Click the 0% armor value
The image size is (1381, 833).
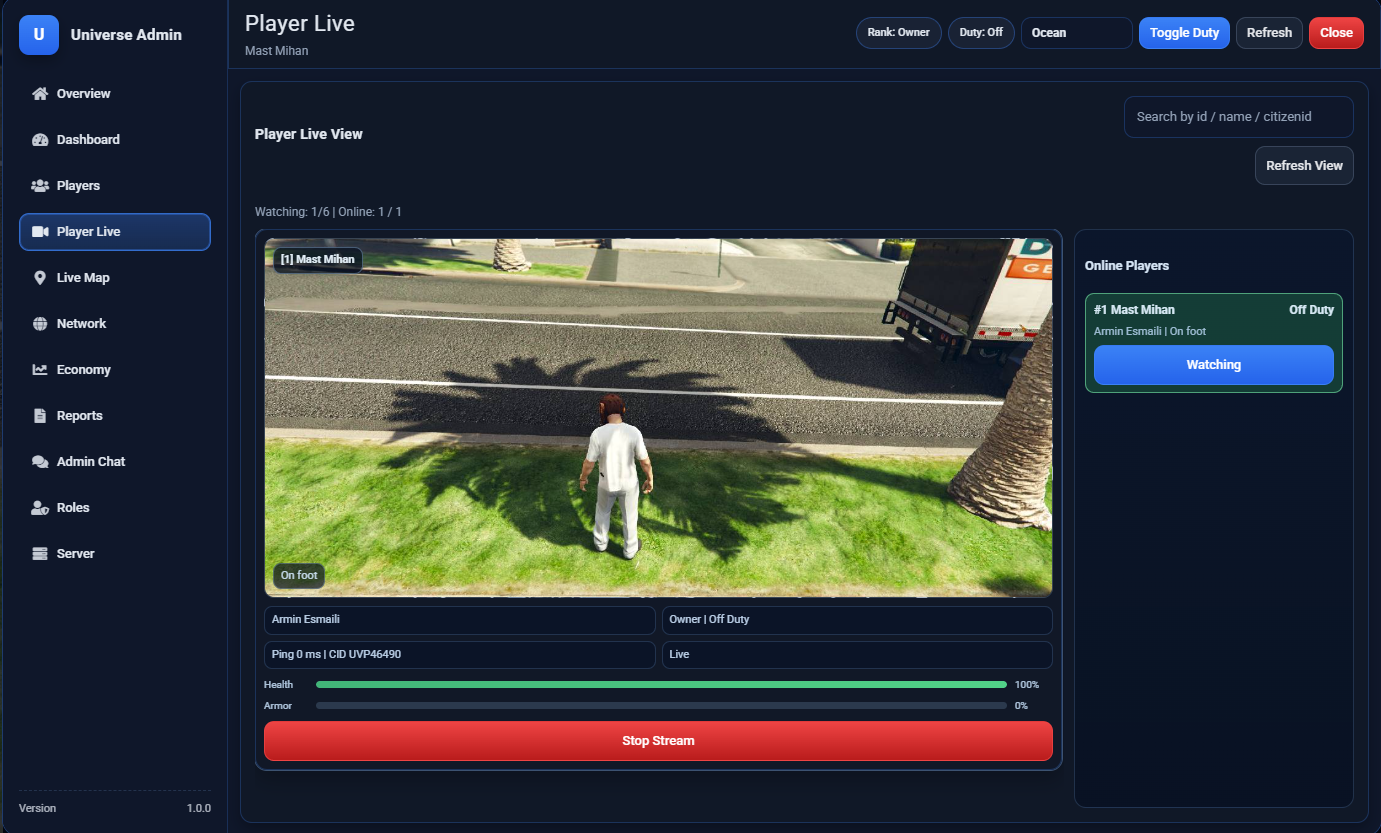pos(1021,706)
